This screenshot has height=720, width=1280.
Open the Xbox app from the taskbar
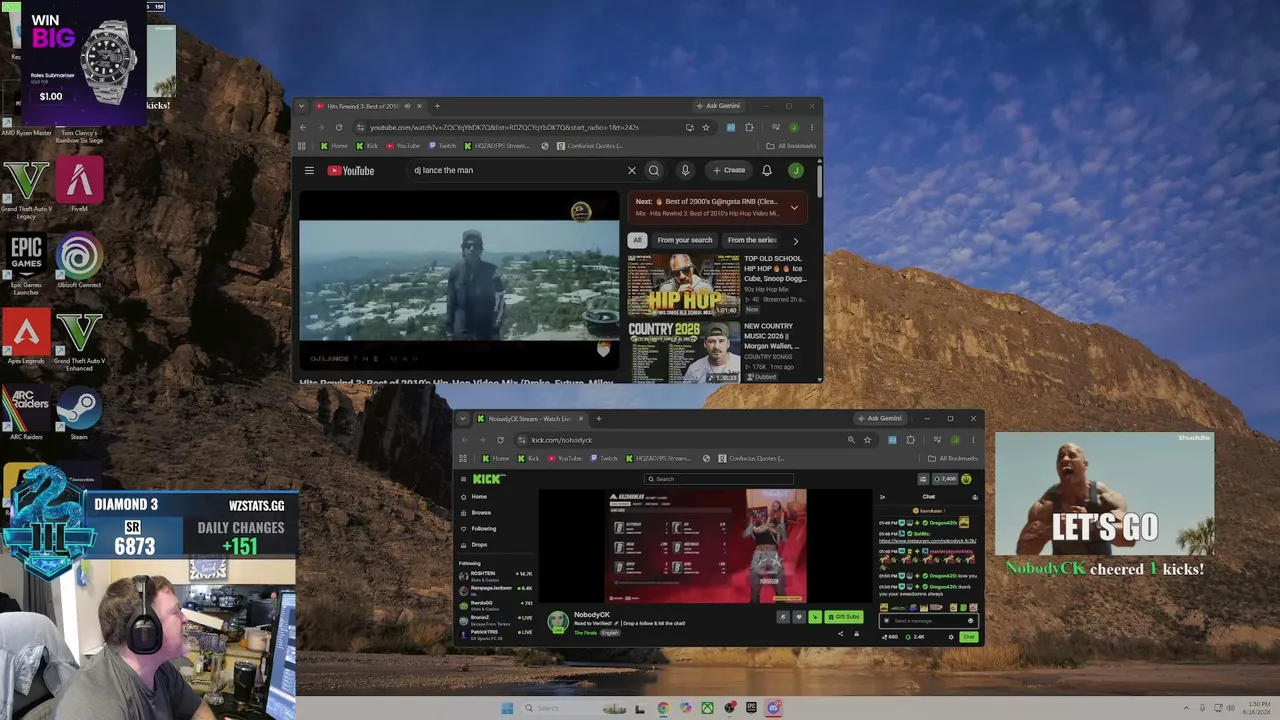[x=707, y=708]
